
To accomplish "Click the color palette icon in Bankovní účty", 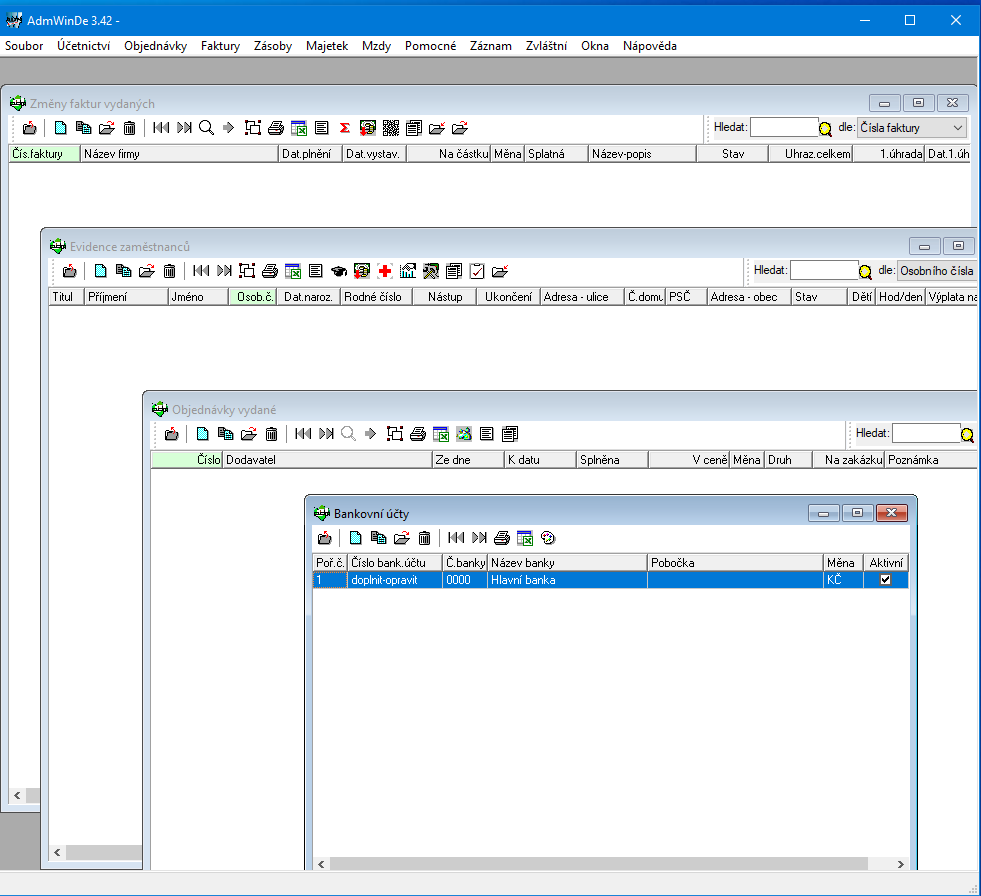I will (x=547, y=538).
